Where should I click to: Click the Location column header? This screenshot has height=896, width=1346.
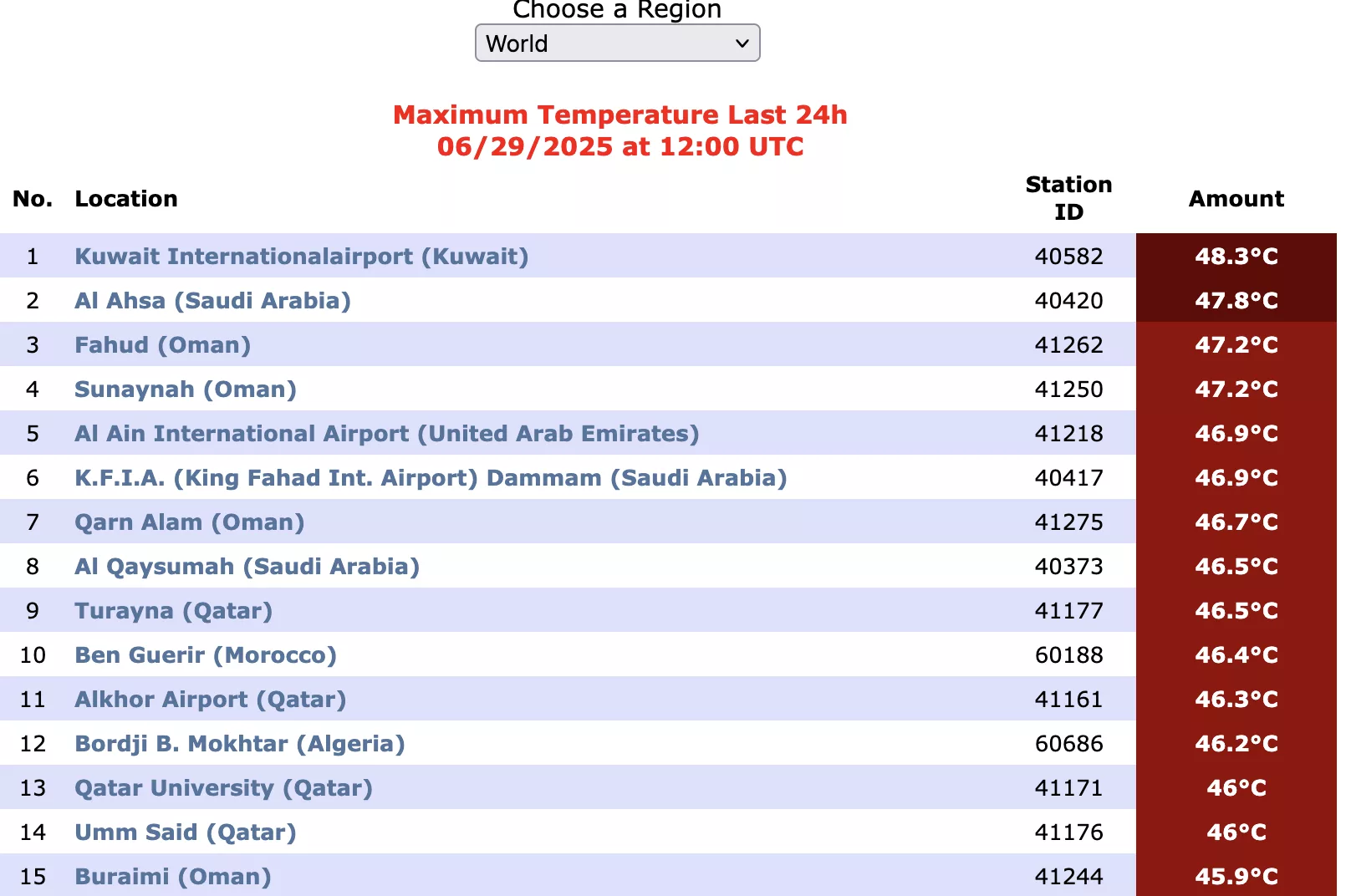(x=126, y=199)
